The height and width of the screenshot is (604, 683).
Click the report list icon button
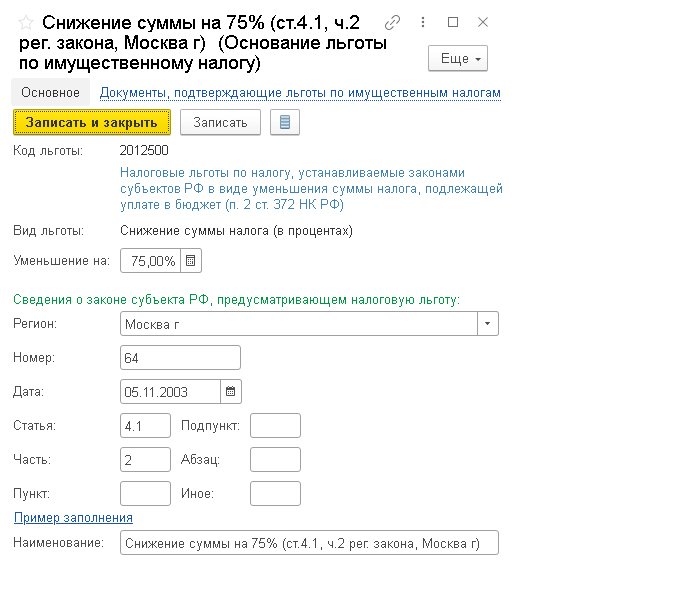tap(285, 122)
